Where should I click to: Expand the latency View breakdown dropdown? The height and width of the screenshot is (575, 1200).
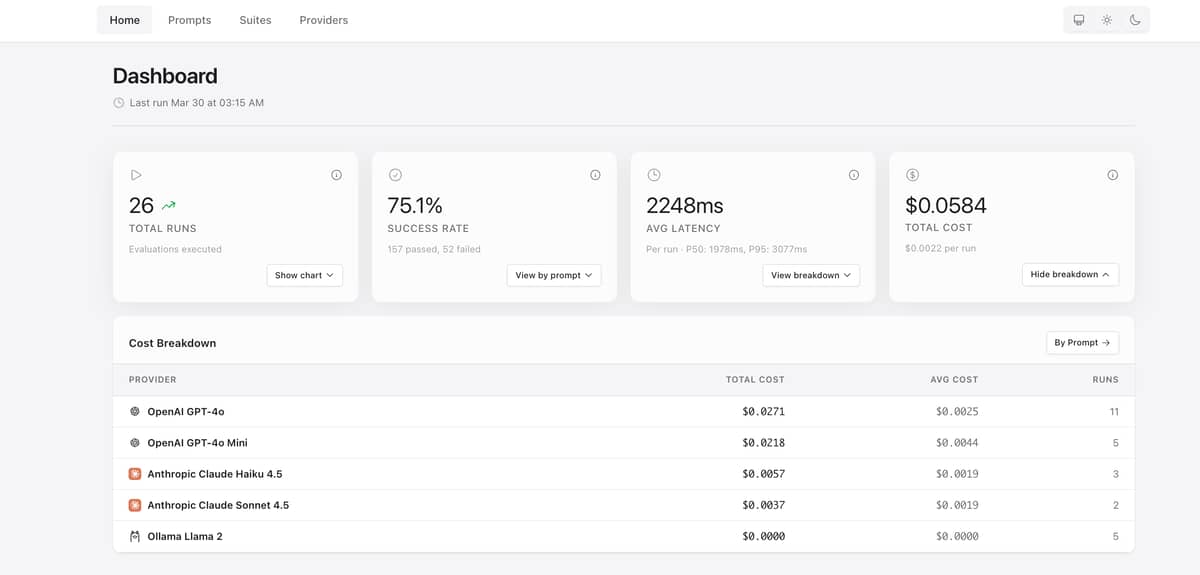pyautogui.click(x=811, y=275)
